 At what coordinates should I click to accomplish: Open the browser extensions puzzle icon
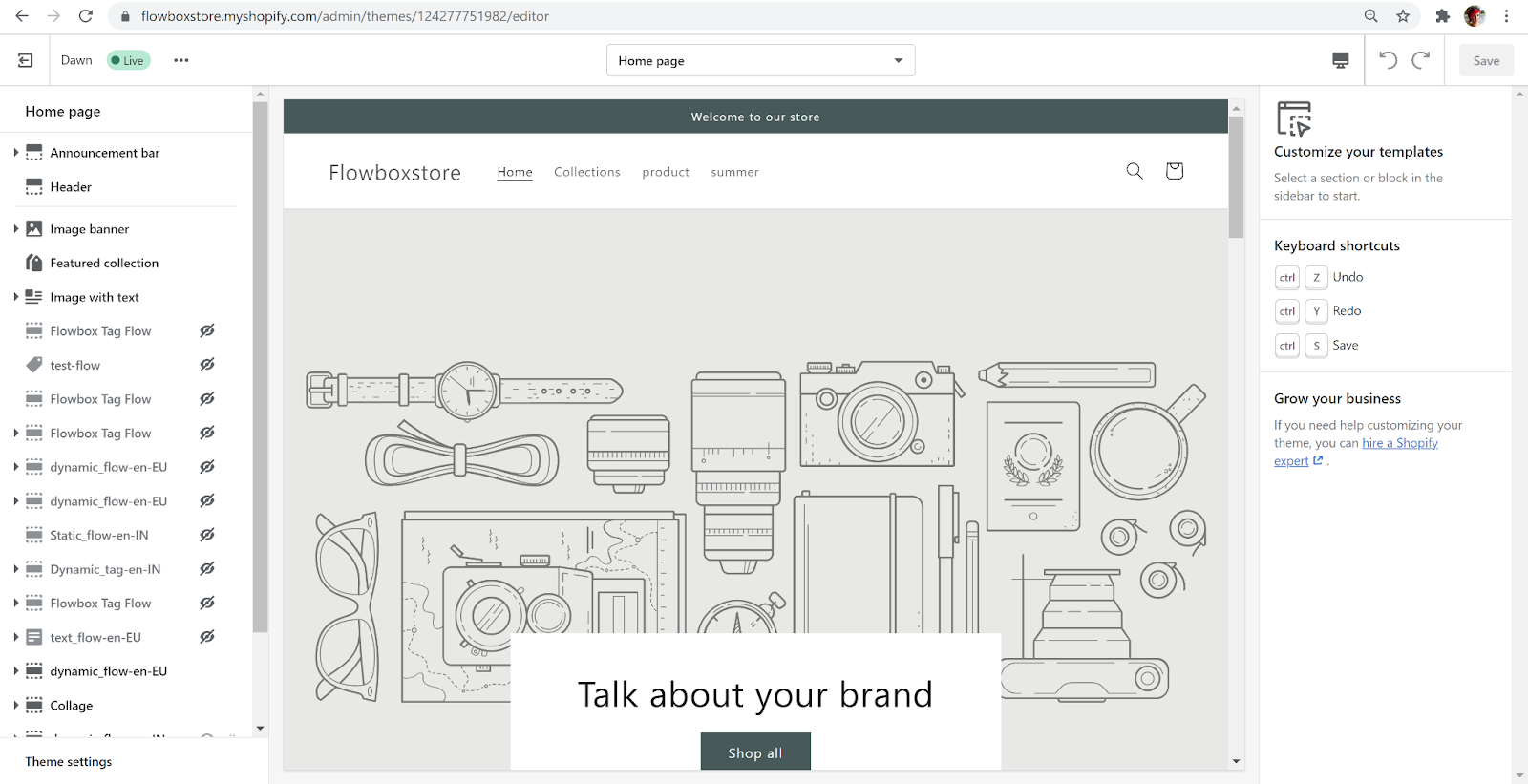pyautogui.click(x=1443, y=16)
